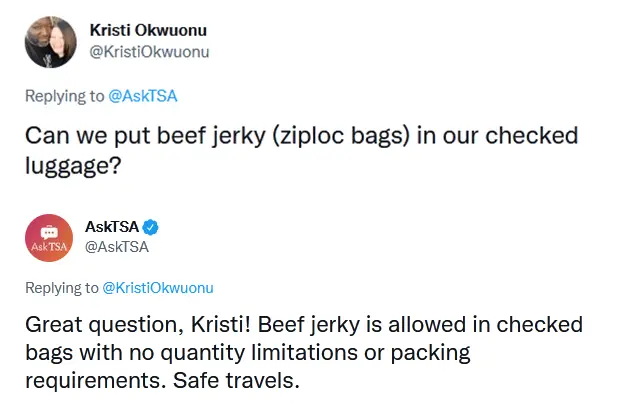Click the chat bubble icon inside AskTSA logo
This screenshot has width=620, height=408.
pyautogui.click(x=49, y=232)
